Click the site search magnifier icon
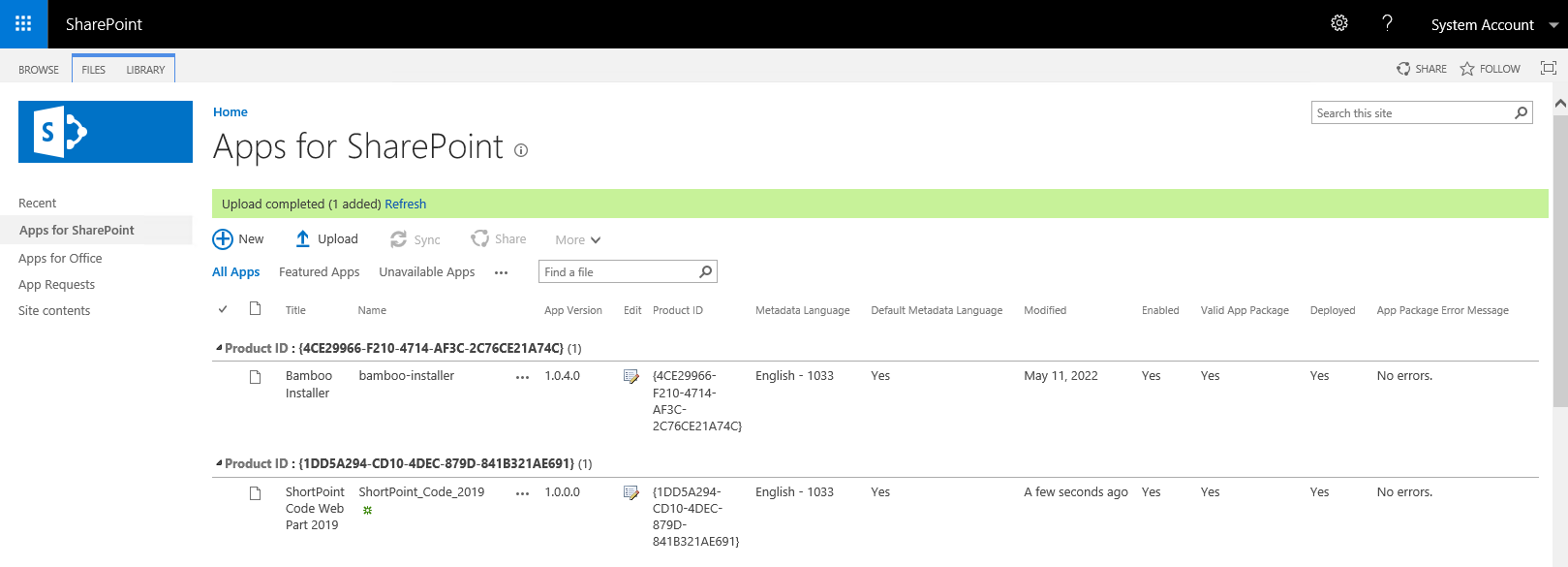This screenshot has width=1568, height=567. pos(1522,113)
